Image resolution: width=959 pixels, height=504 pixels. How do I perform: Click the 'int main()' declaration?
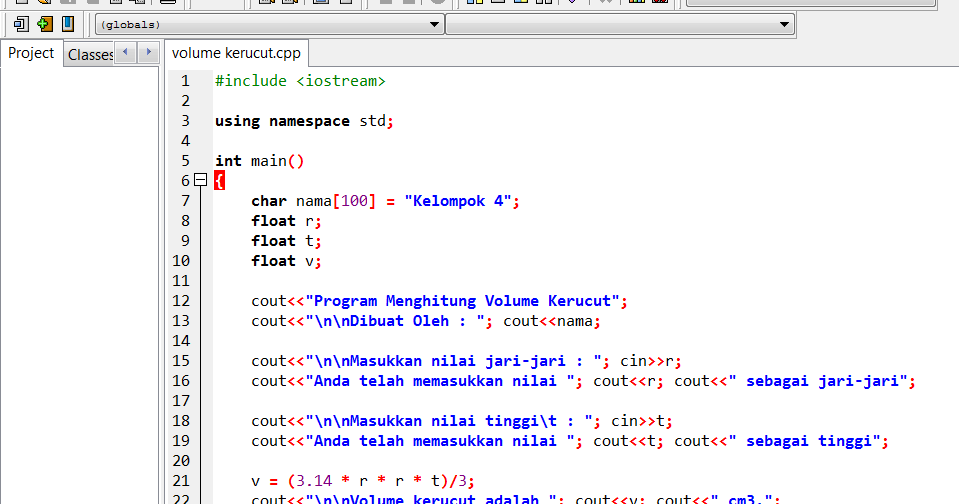point(259,161)
